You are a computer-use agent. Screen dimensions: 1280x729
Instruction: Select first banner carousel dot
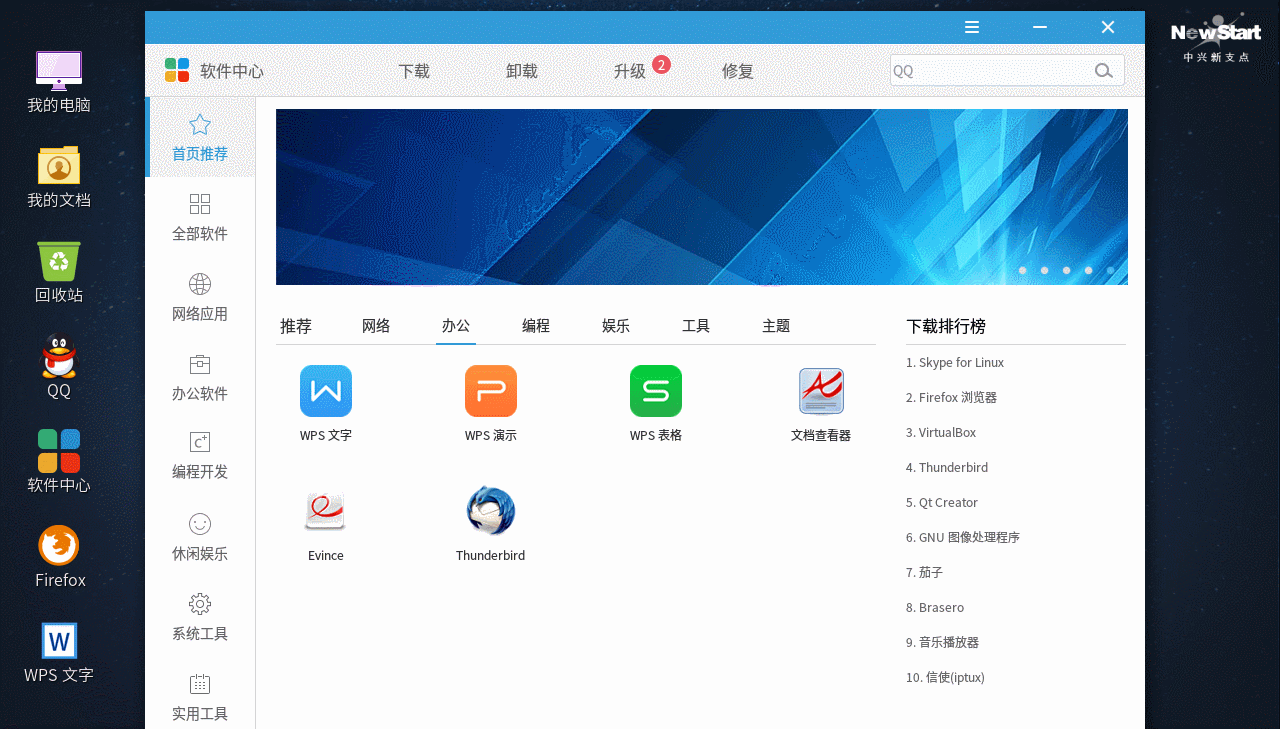click(x=1022, y=270)
